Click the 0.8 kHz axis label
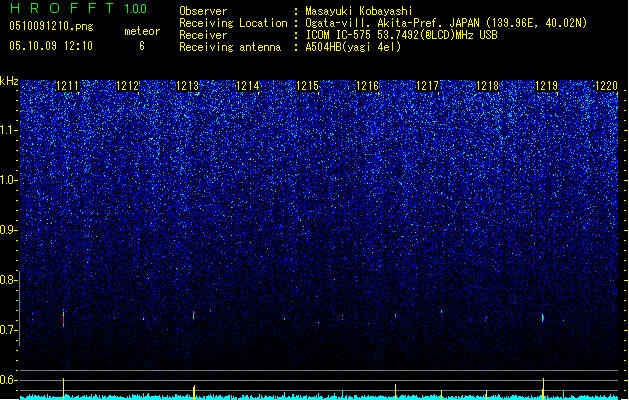The image size is (629, 400). tap(9, 280)
